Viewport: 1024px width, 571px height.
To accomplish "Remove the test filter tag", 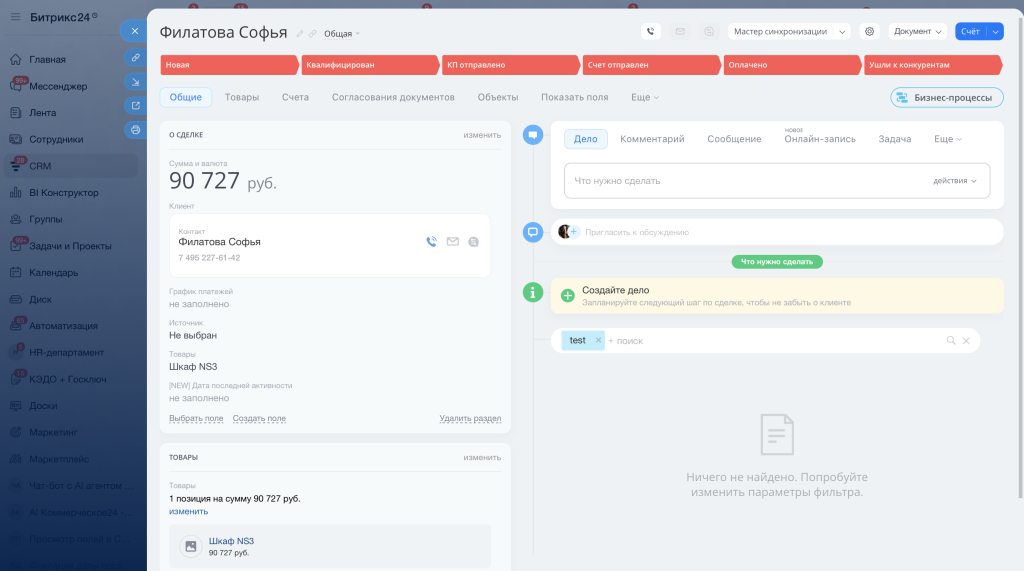I will [598, 340].
